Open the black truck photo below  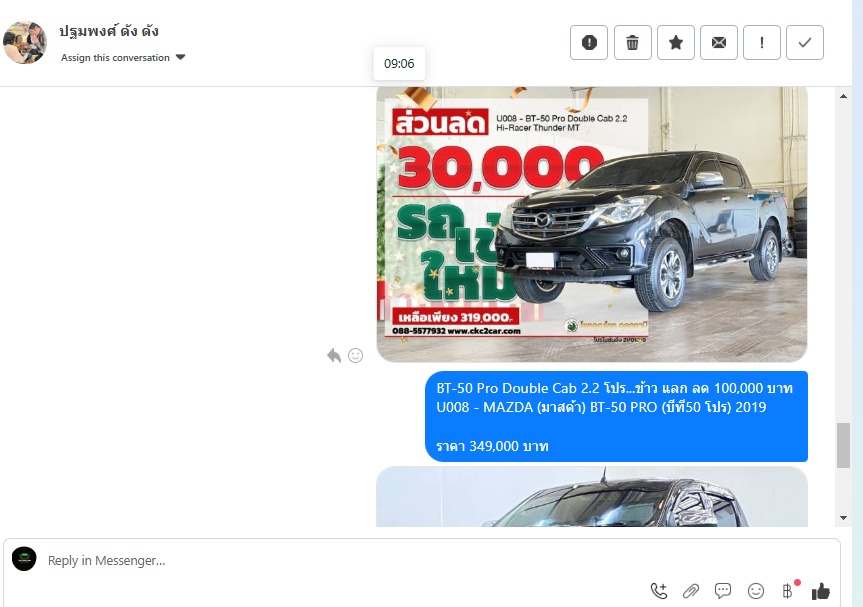tap(592, 496)
